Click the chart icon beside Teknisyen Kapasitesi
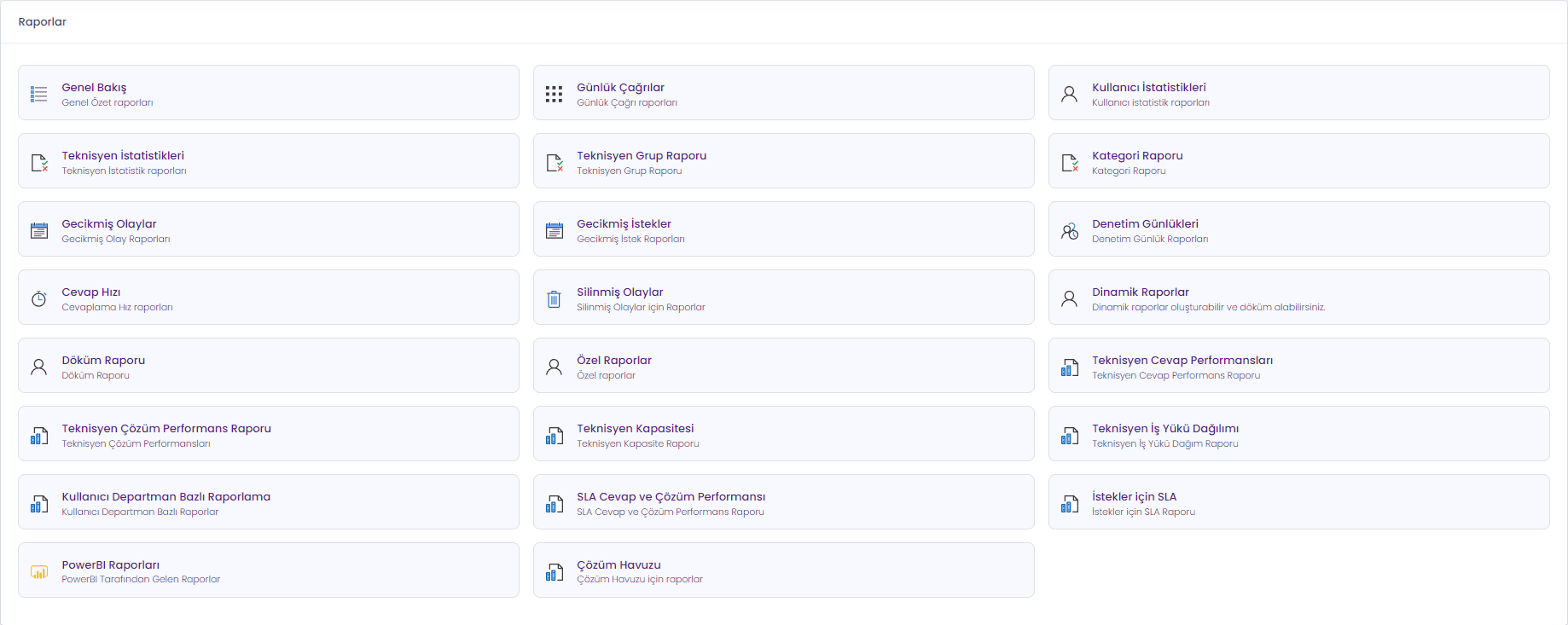The height and width of the screenshot is (625, 1568). (x=555, y=436)
